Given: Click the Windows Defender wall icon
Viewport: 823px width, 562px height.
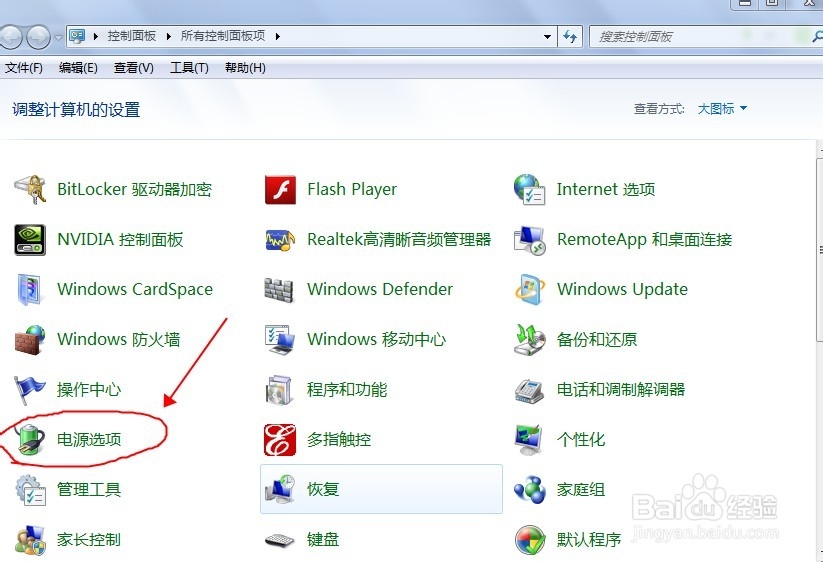Looking at the screenshot, I should (279, 290).
